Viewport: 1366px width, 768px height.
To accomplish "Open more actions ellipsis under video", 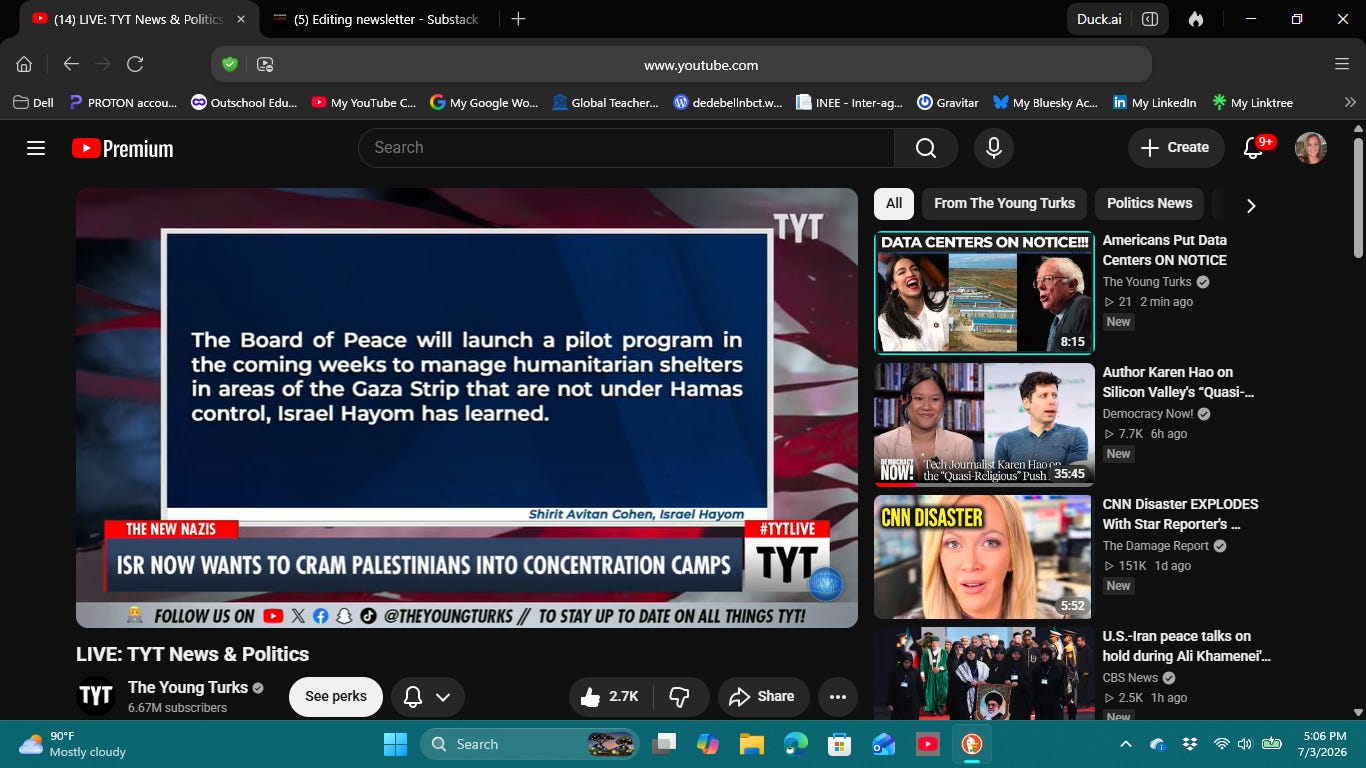I will [x=838, y=697].
